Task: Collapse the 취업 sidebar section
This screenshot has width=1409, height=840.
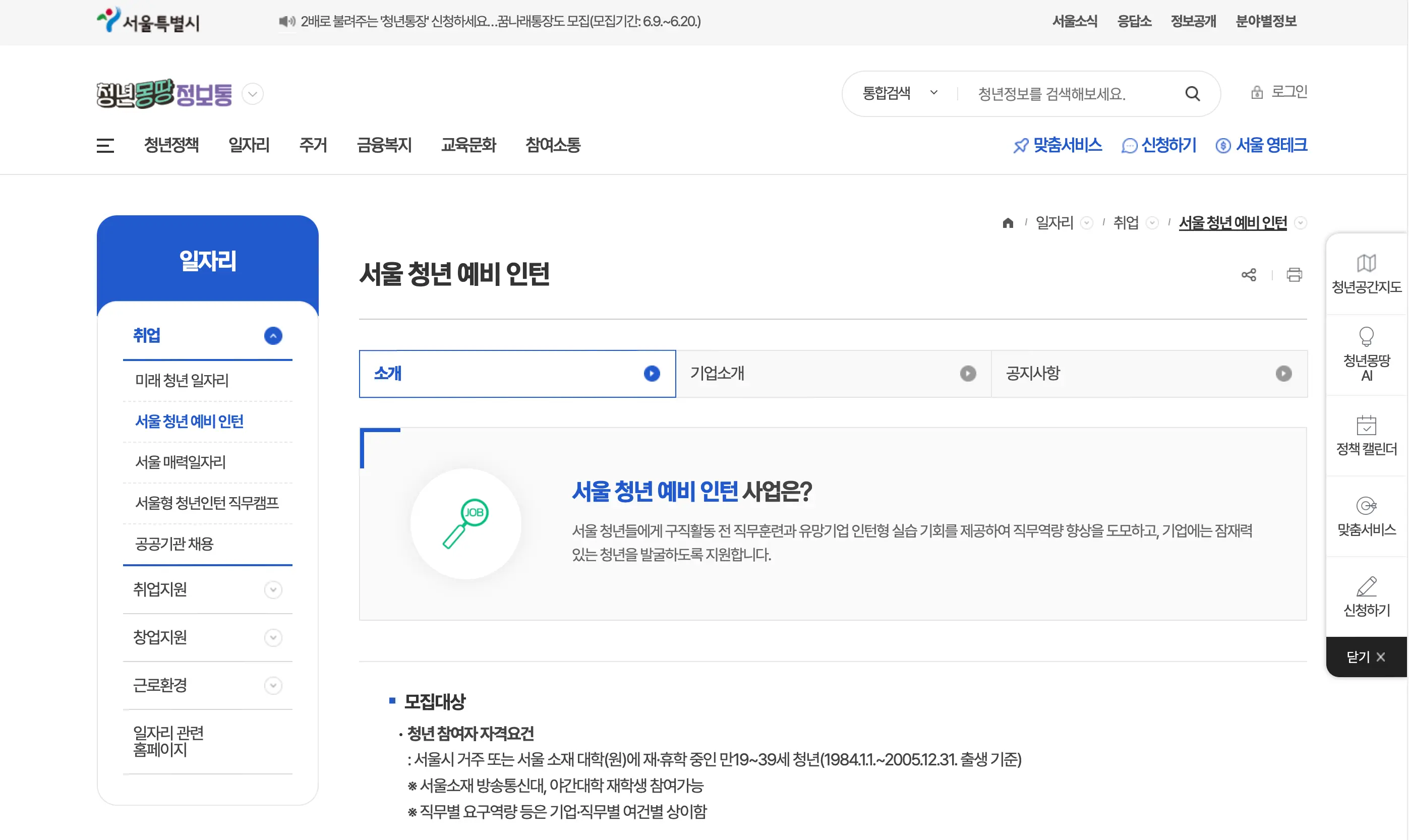Action: click(x=273, y=336)
